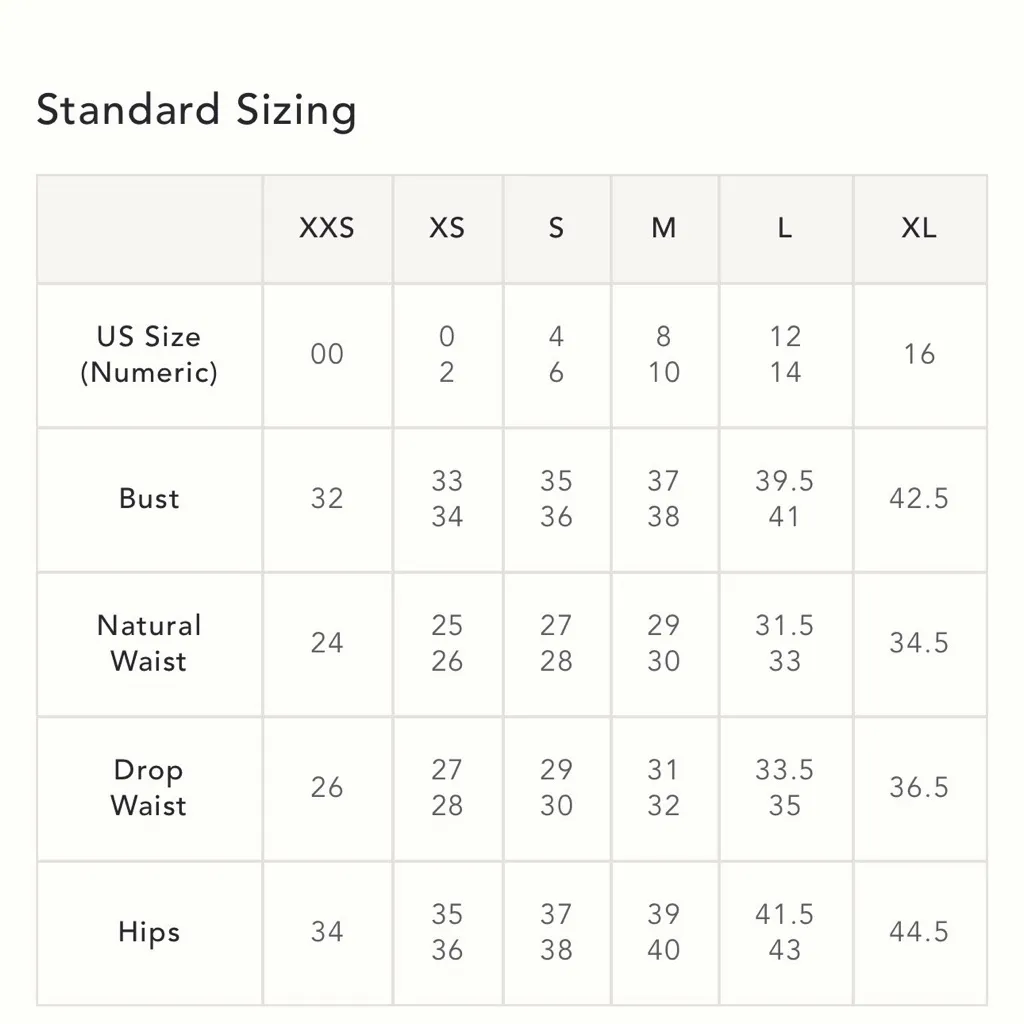The image size is (1024, 1024).
Task: Select the XS column header
Action: (x=447, y=228)
